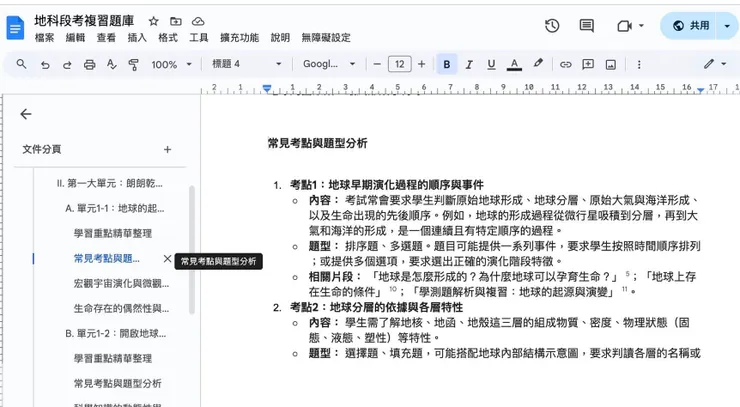Open the 擴充功能 menu
The width and height of the screenshot is (740, 407).
pos(239,38)
